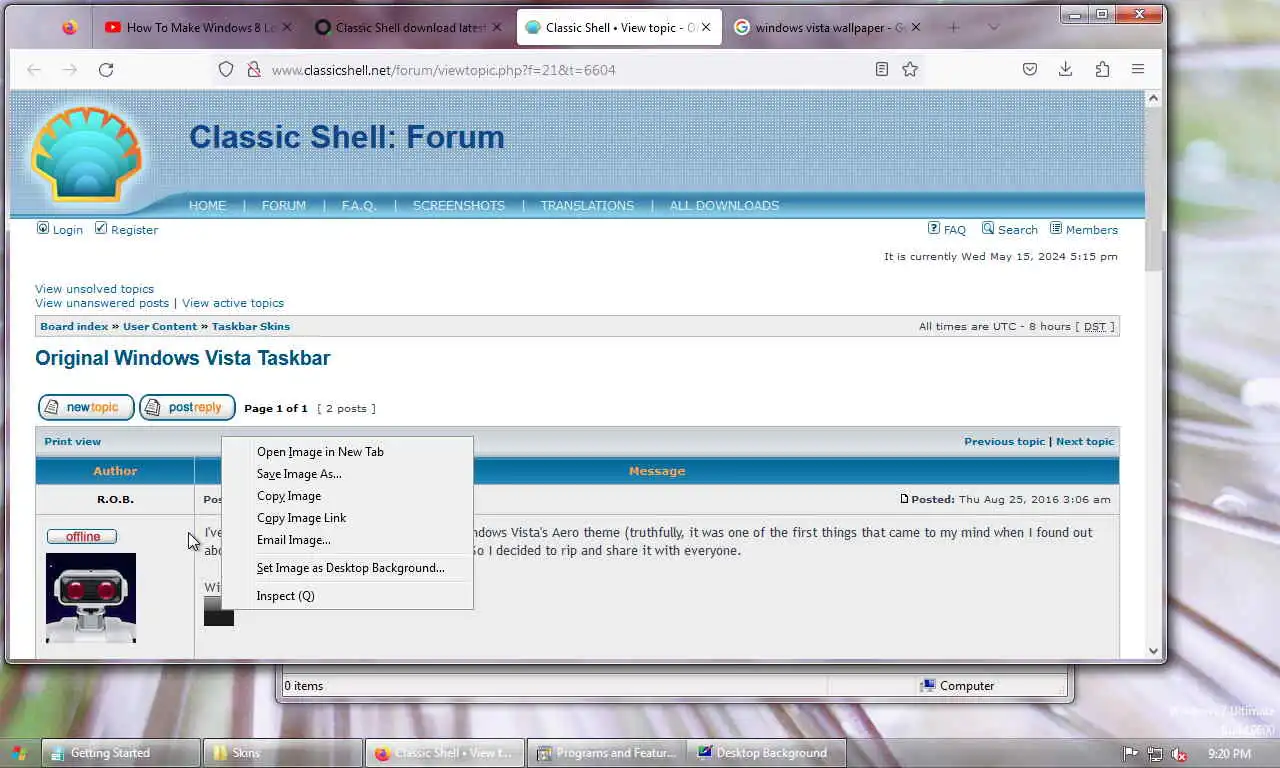Choose Inspect (Q) from context menu
Viewport: 1280px width, 768px height.
click(x=347, y=596)
